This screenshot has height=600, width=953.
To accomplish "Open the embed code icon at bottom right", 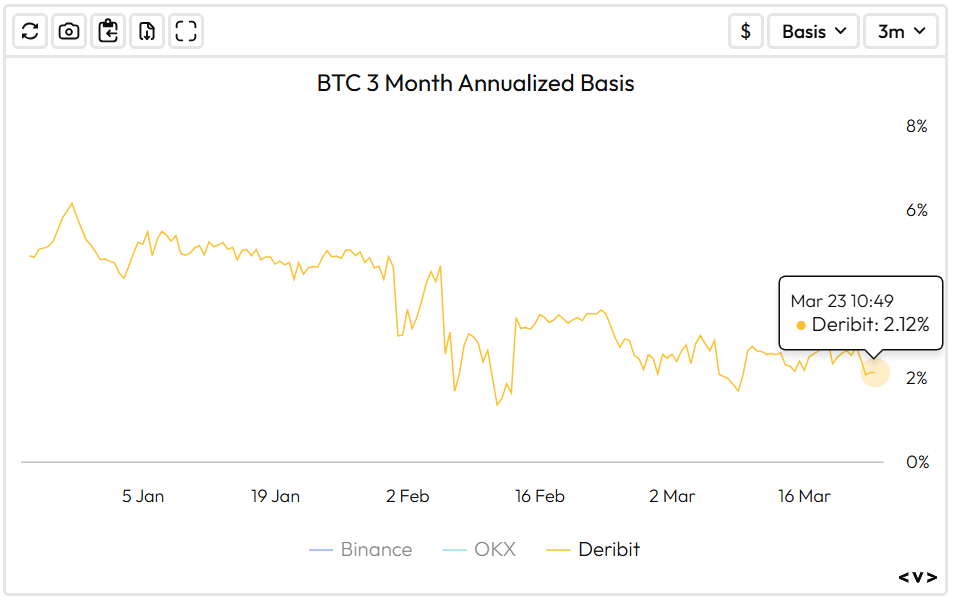I will point(917,577).
